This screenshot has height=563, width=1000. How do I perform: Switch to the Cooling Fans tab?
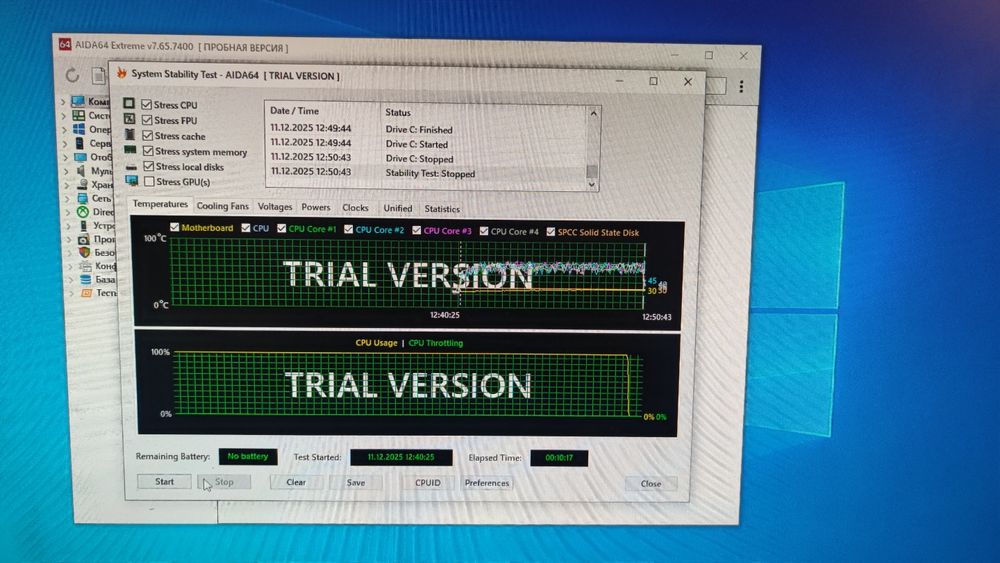223,206
